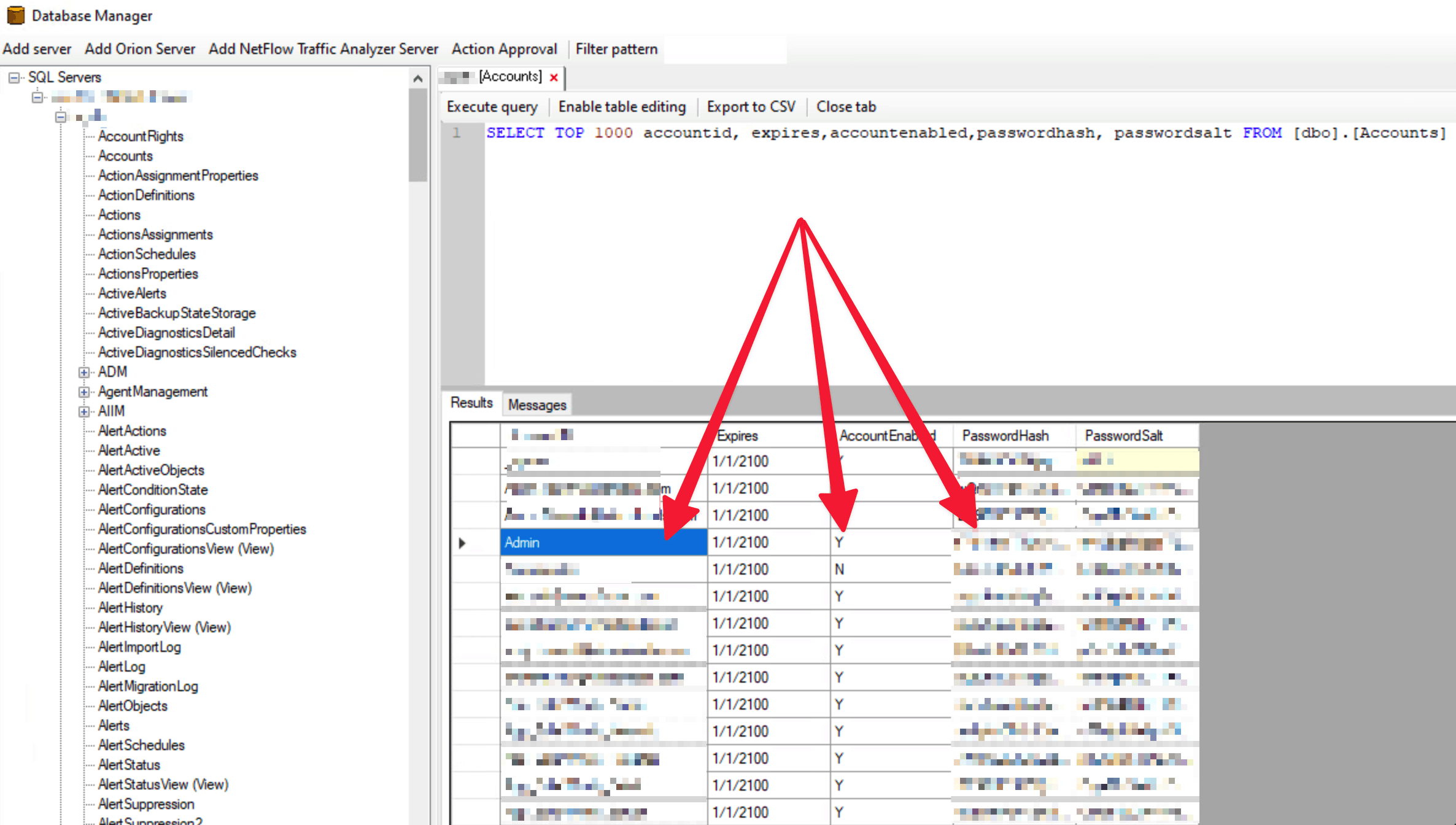
Task: Click Add Orion Server
Action: pyautogui.click(x=140, y=49)
